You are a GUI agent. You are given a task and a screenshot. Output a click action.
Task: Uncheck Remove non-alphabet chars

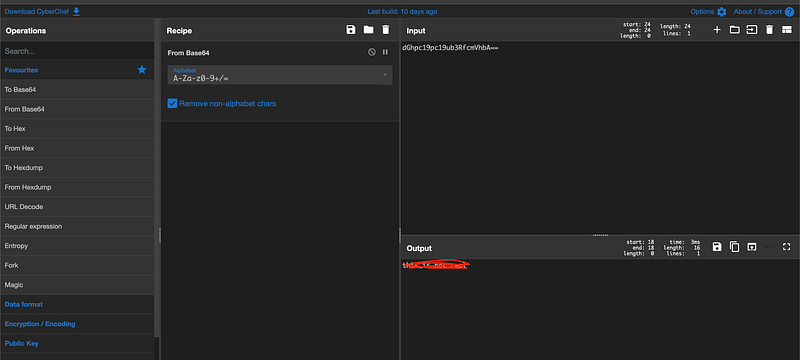[172, 104]
